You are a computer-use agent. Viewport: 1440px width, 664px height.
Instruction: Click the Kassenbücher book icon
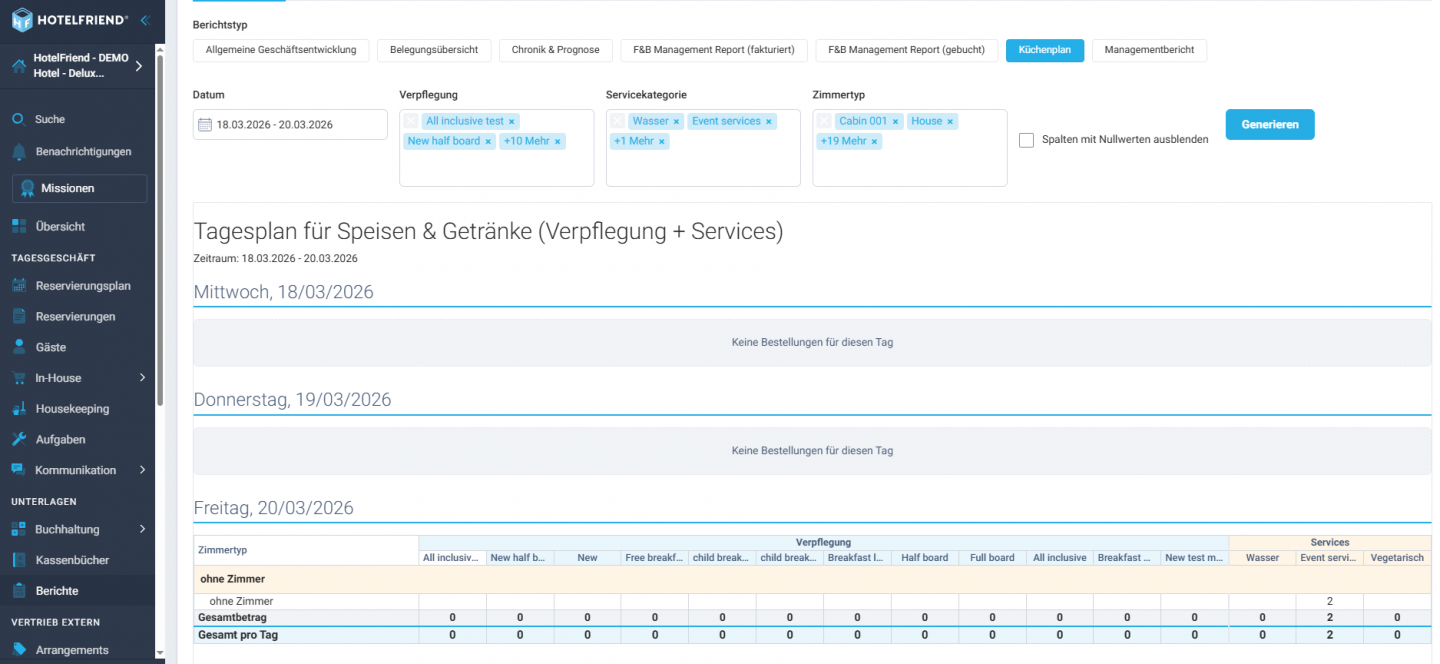[18, 560]
